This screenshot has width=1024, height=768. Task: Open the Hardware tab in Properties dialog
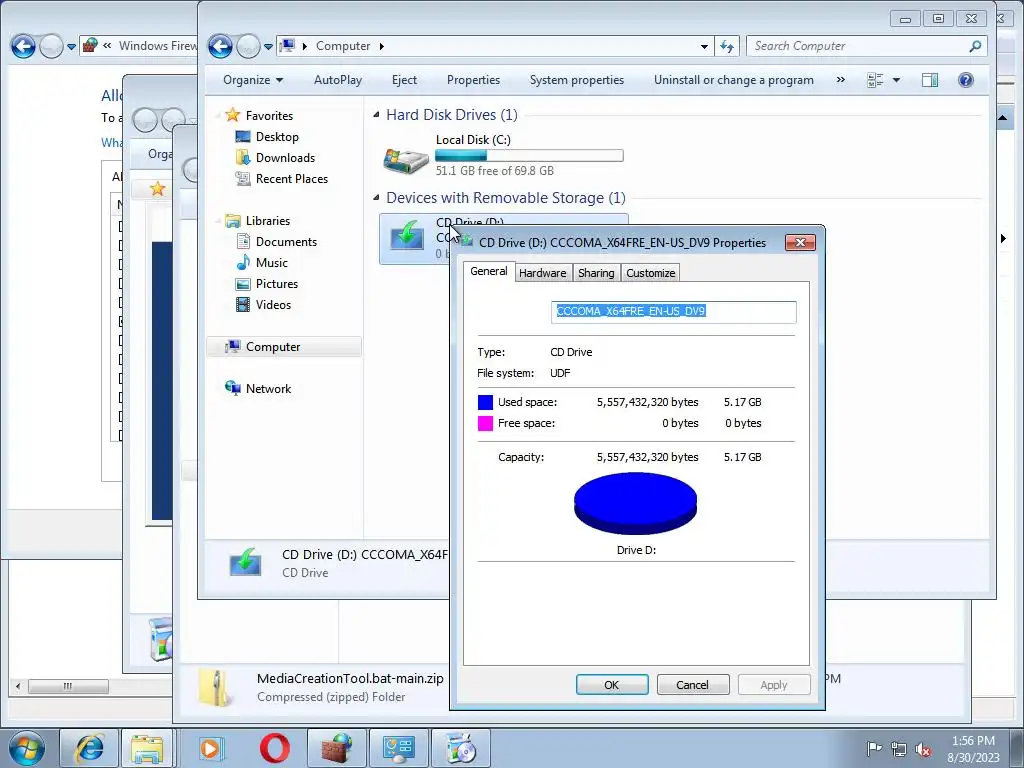542,273
